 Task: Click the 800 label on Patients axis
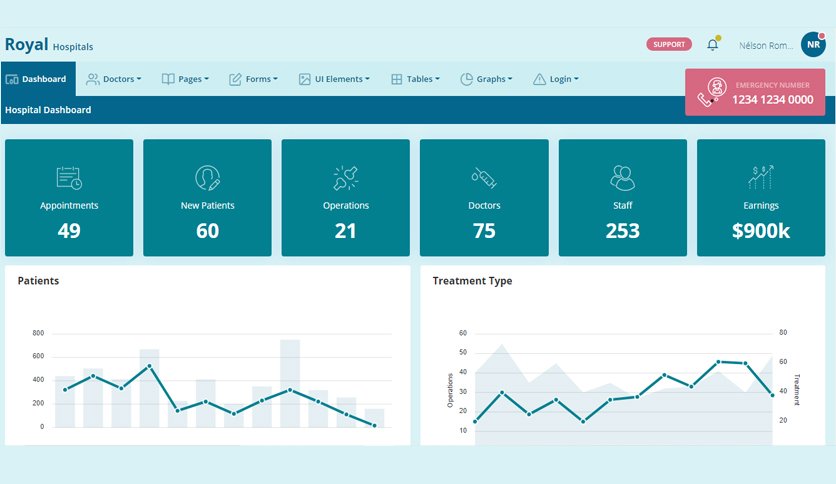(x=38, y=333)
